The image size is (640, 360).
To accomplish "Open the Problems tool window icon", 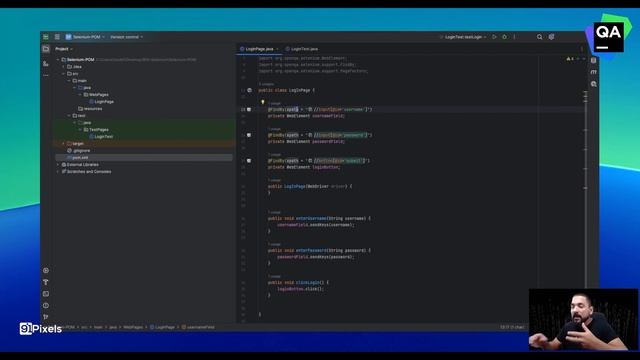I will pyautogui.click(x=46, y=305).
